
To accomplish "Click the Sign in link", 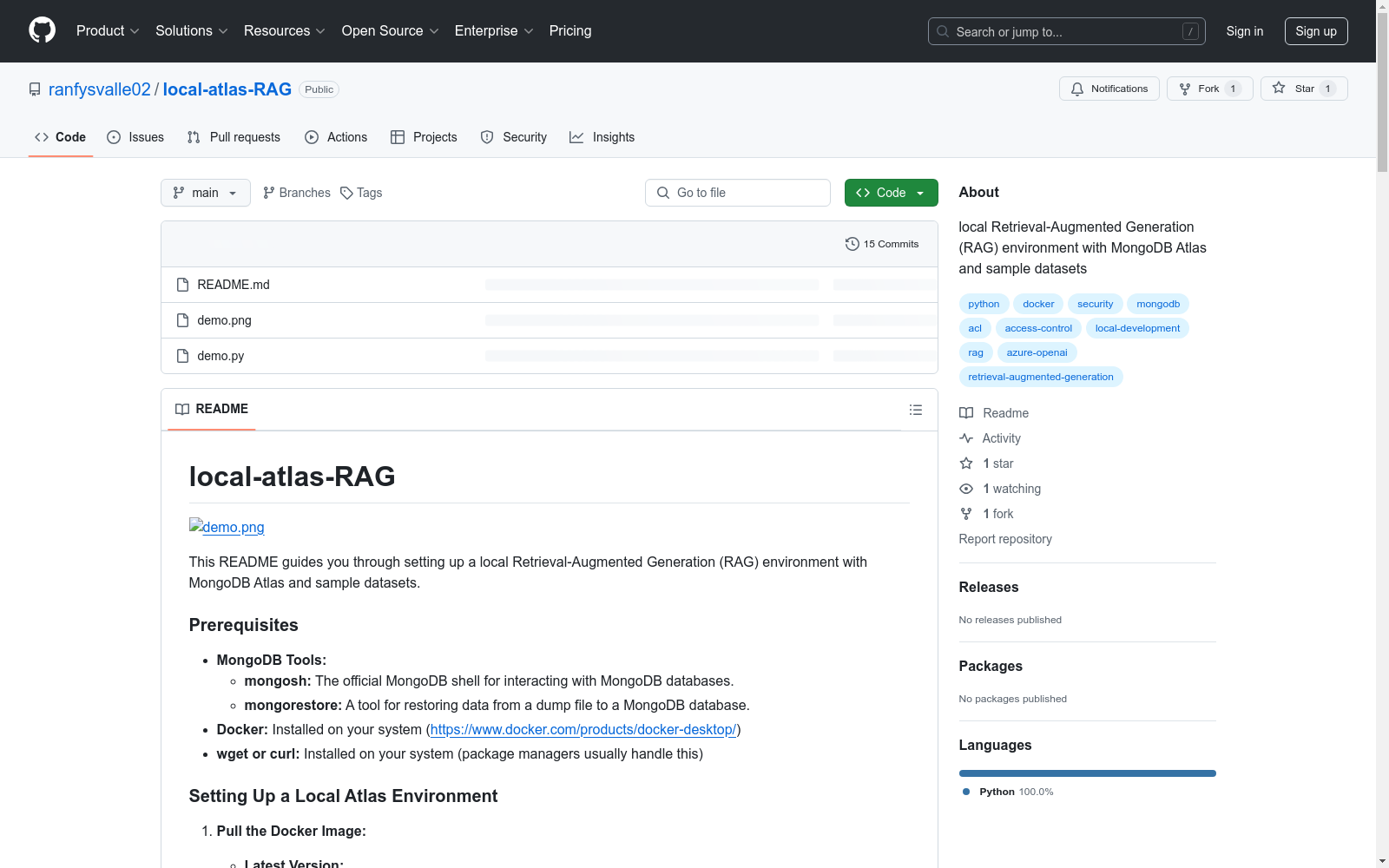I will pyautogui.click(x=1245, y=31).
